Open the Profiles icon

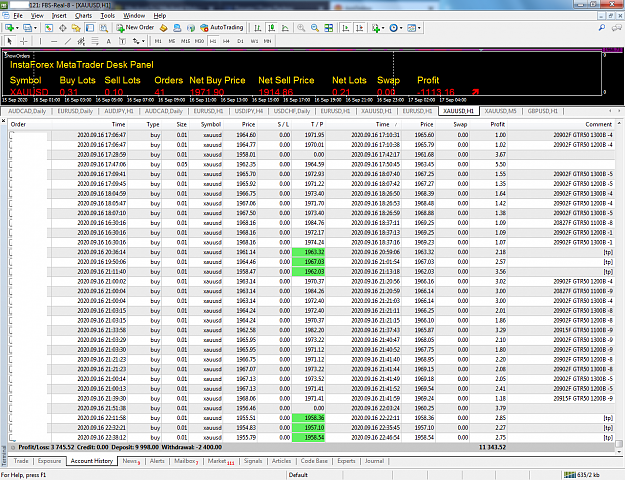pos(27,28)
